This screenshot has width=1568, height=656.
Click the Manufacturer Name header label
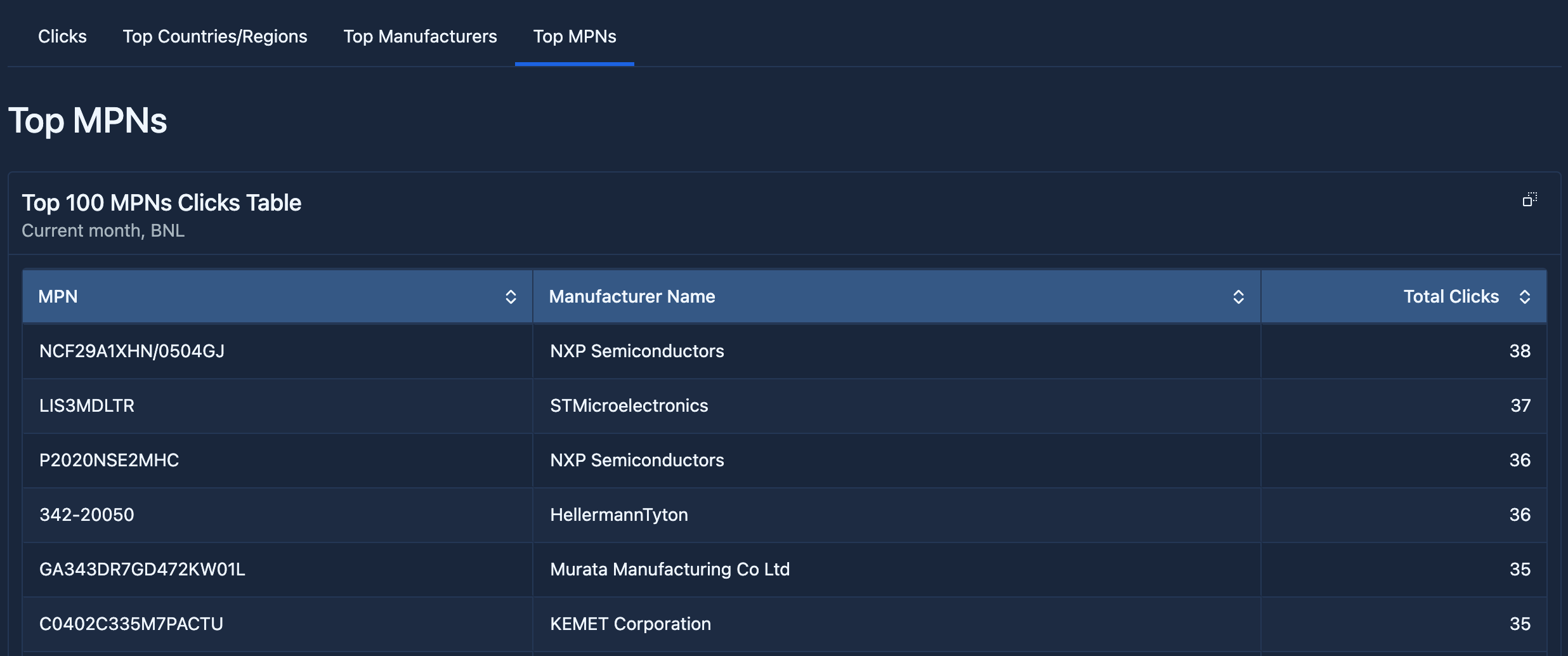tap(632, 297)
